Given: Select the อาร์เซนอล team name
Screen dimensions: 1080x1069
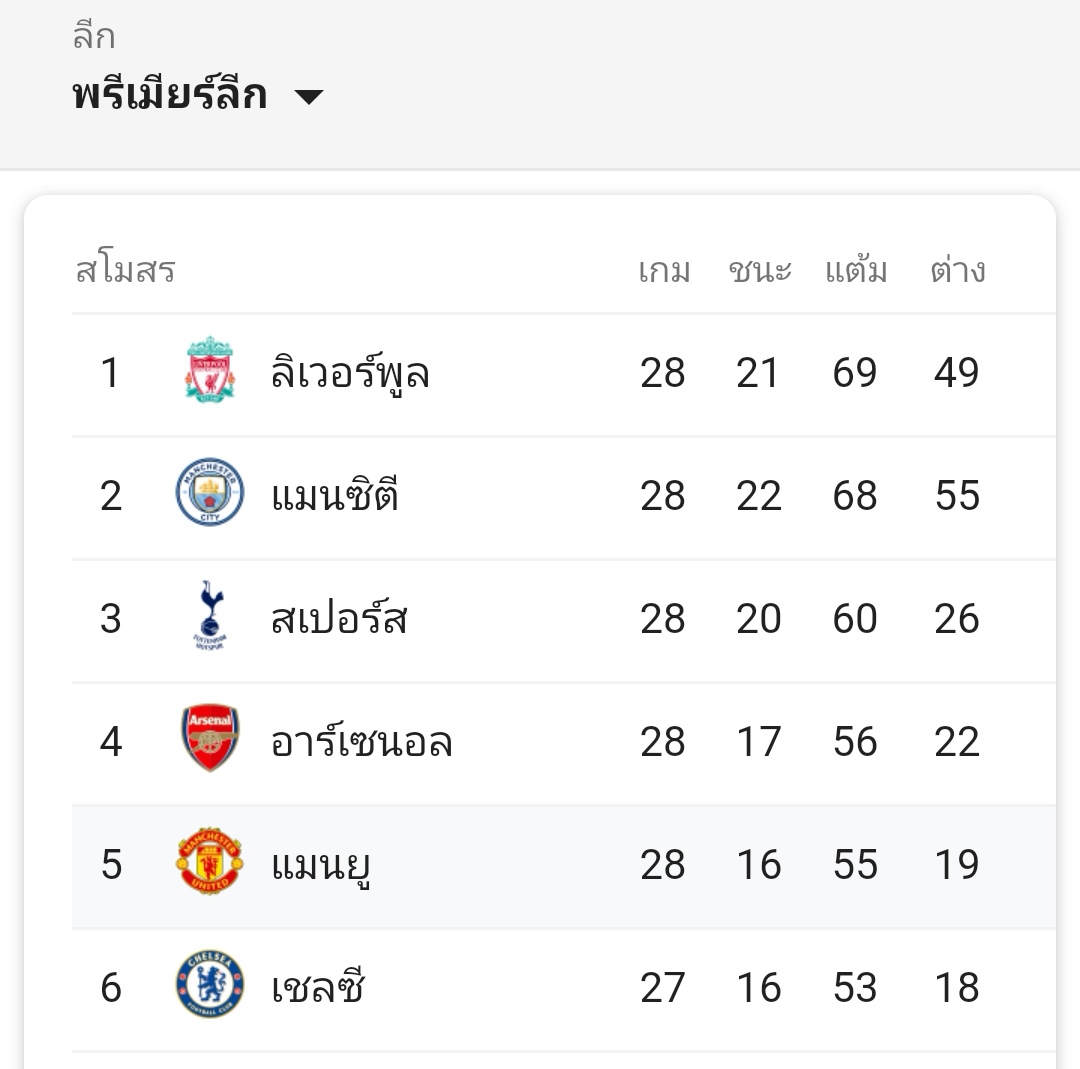Looking at the screenshot, I should [361, 742].
